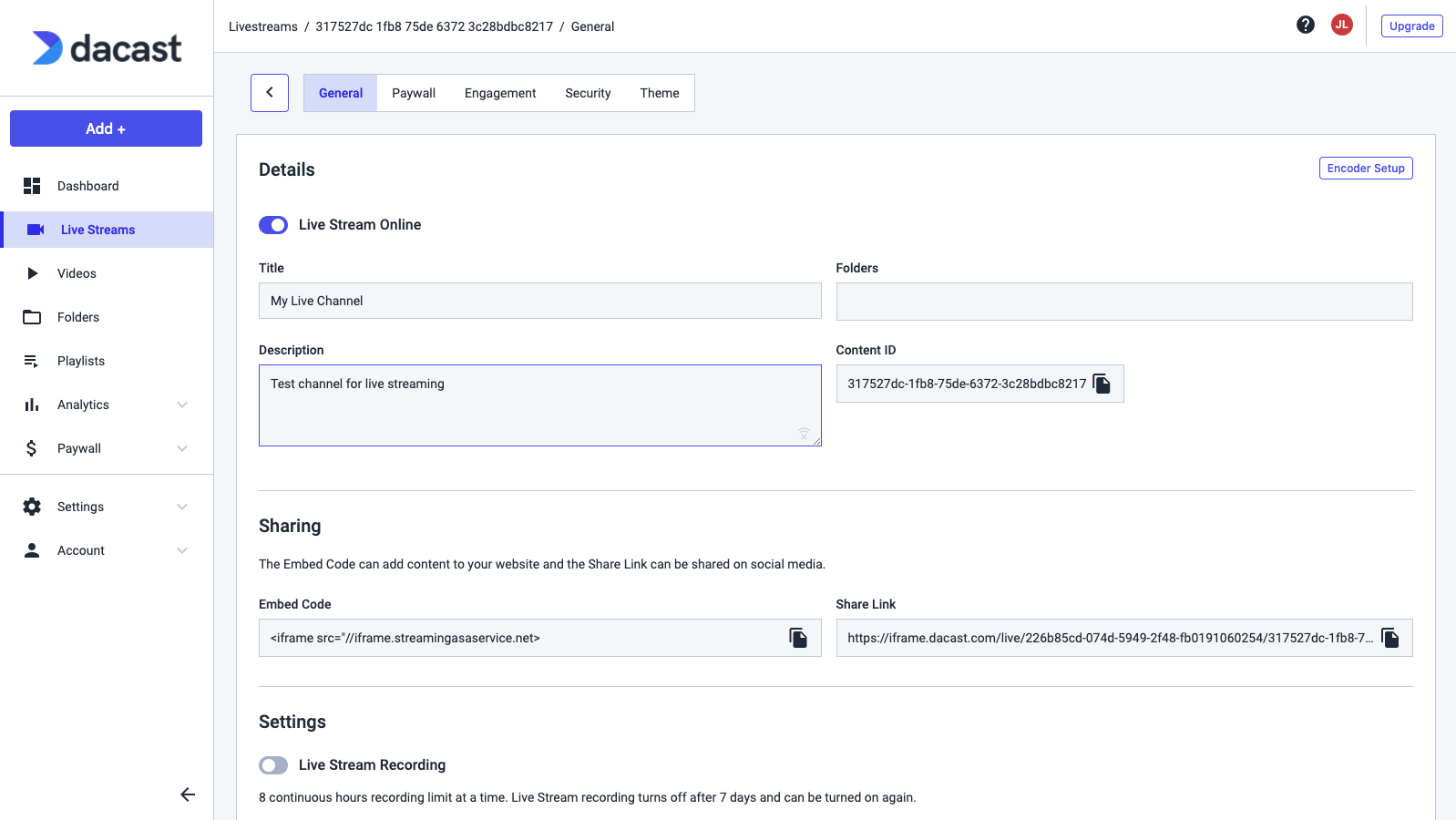Copy the Embed Code snippet
Screen dimensions: 1456x820
tap(798, 638)
